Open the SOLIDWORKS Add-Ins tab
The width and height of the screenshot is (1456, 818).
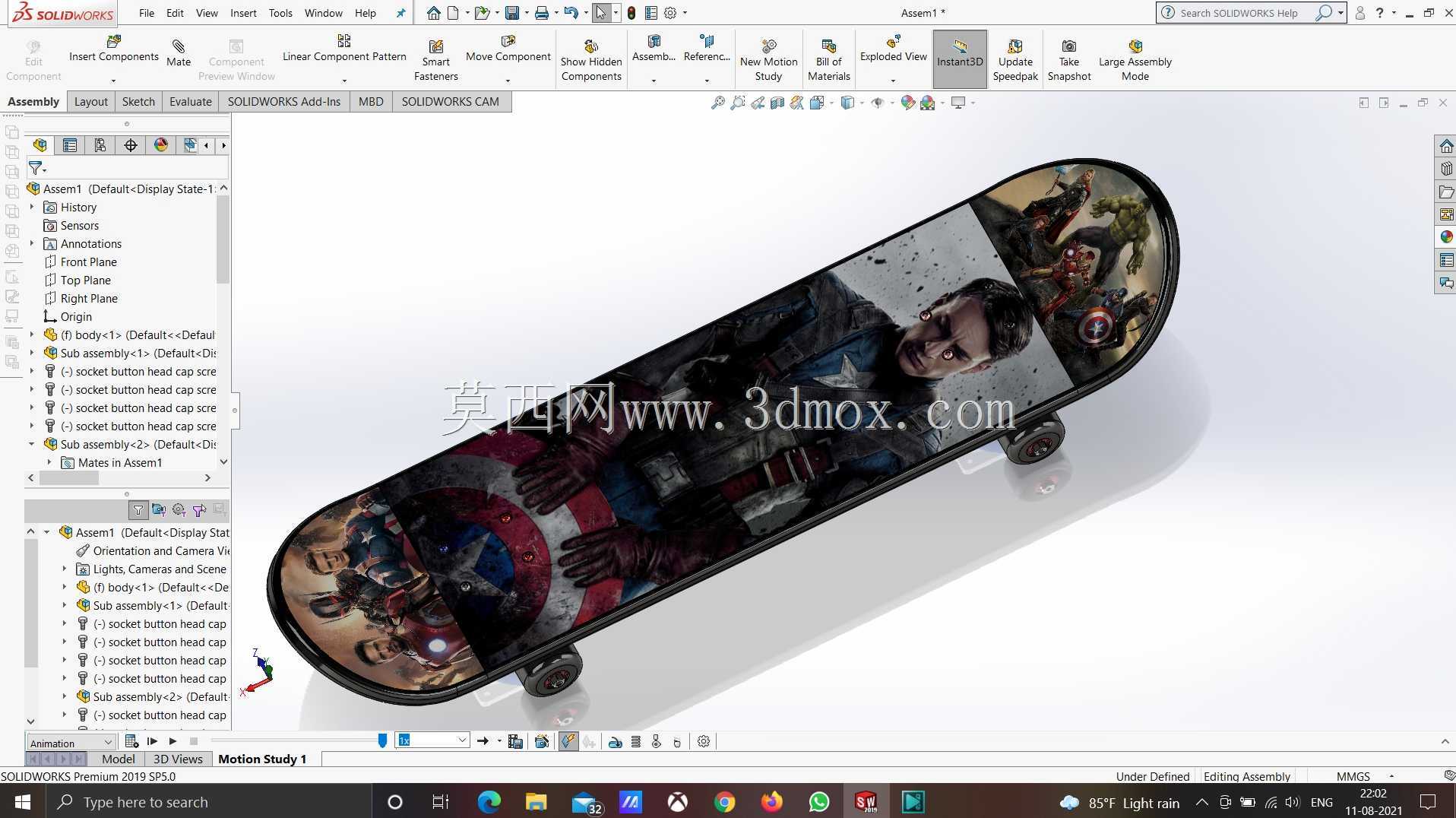(284, 102)
